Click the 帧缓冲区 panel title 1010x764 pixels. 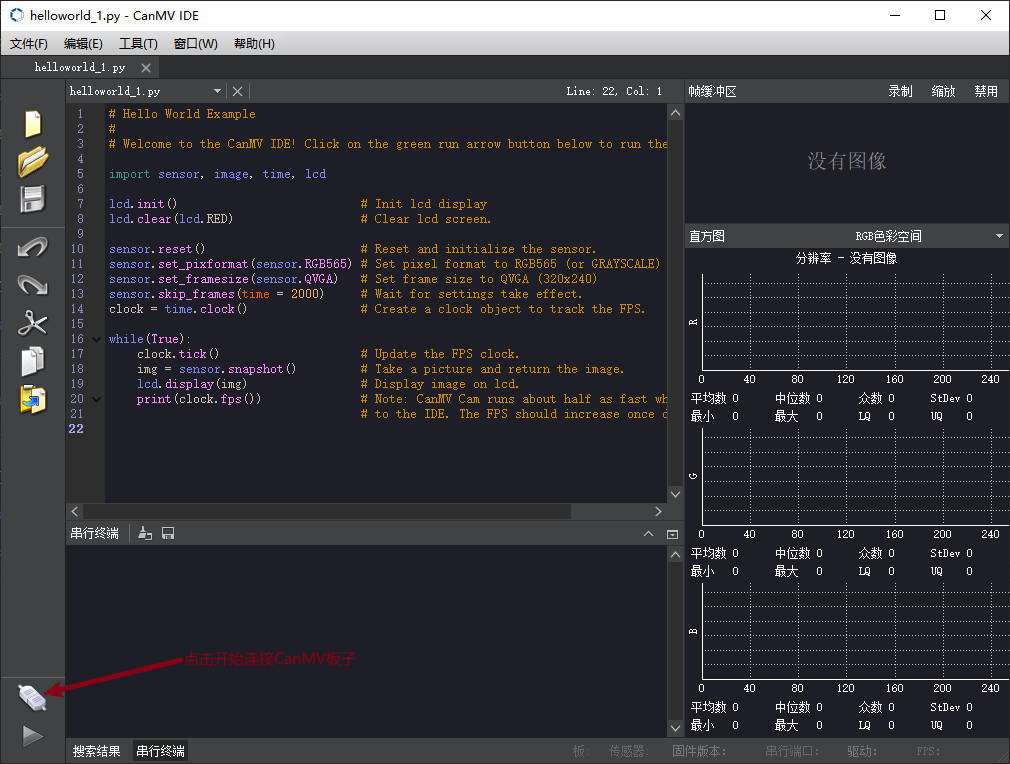coord(712,91)
